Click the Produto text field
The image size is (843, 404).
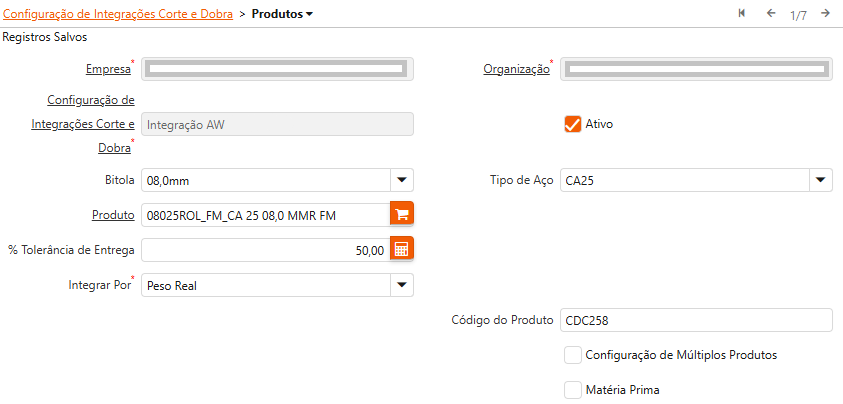264,214
